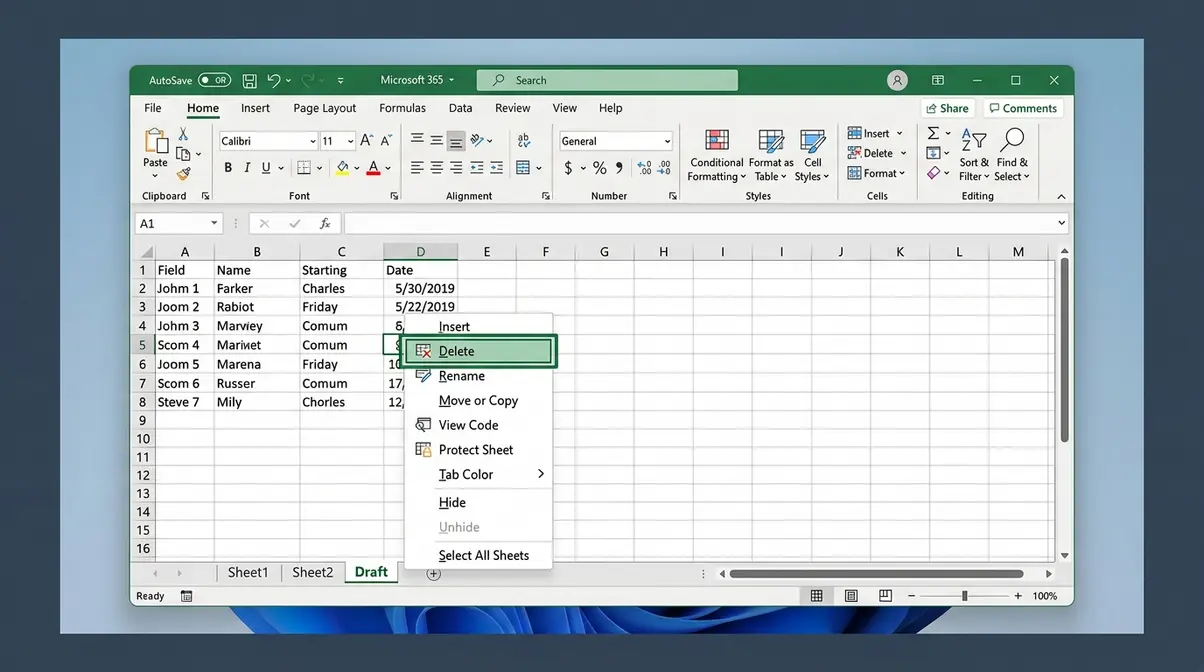
Task: Switch to Page Layout view in status bar
Action: click(x=851, y=596)
